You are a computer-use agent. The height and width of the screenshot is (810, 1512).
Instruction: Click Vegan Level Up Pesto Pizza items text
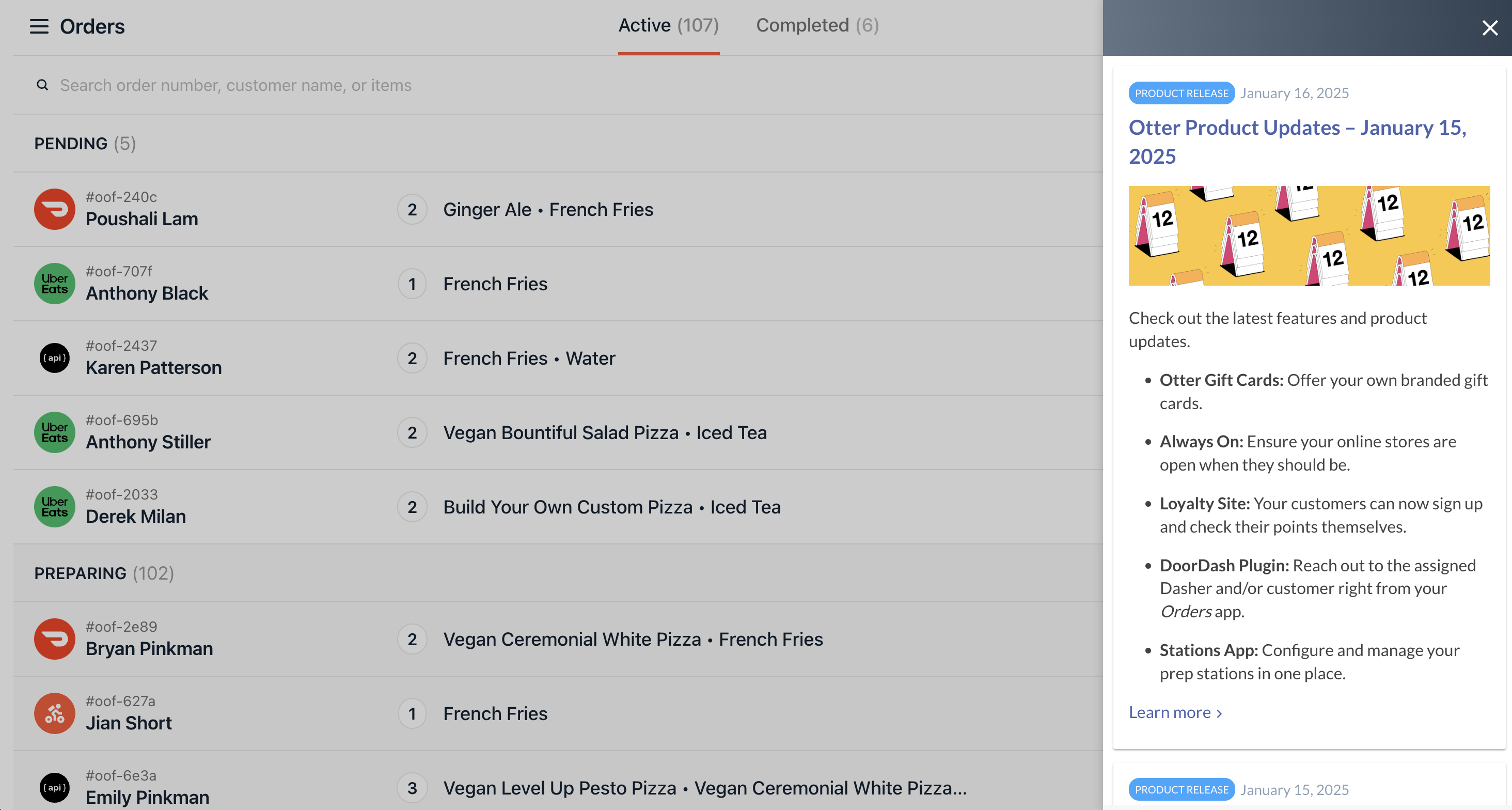pos(705,788)
